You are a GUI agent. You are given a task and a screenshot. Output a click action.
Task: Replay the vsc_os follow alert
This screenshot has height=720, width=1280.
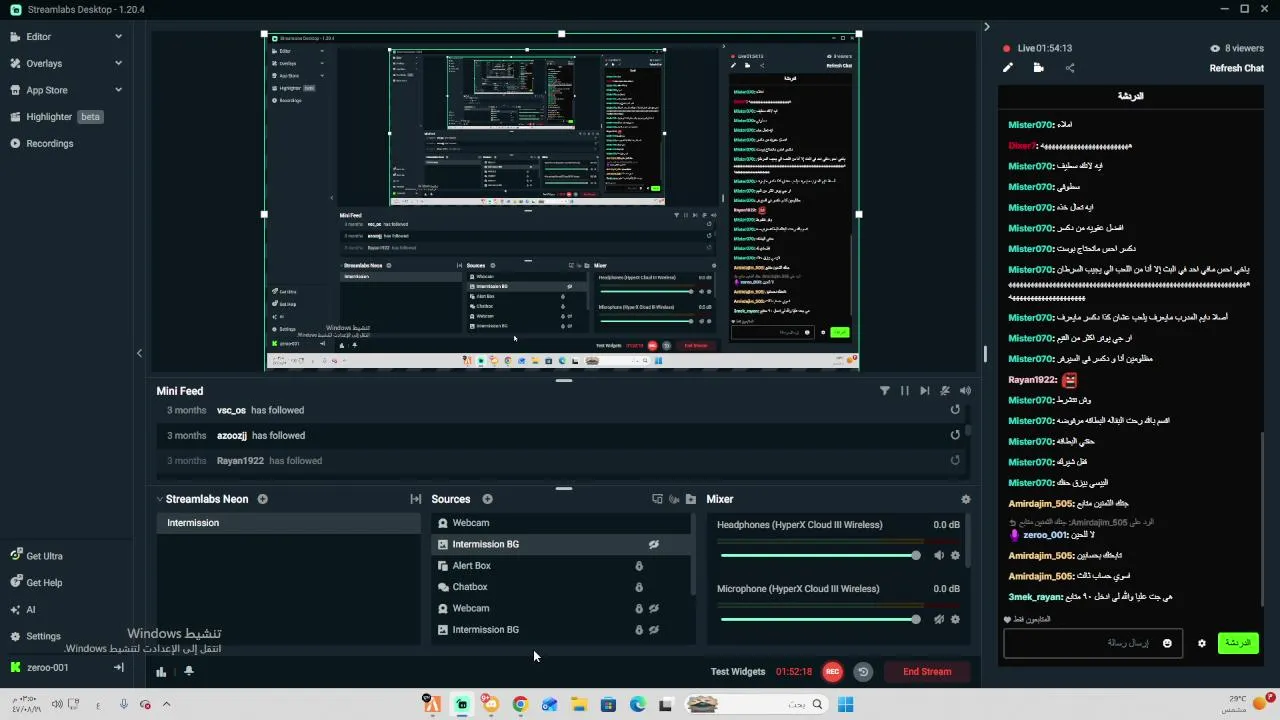click(x=955, y=410)
